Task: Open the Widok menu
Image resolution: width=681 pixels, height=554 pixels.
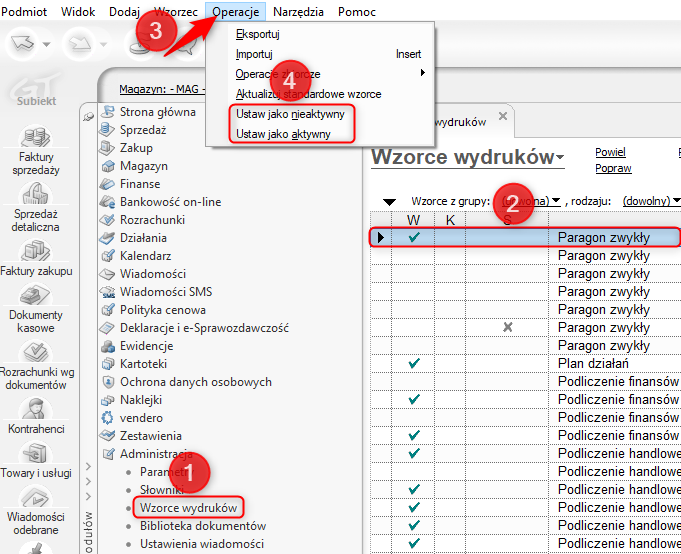Action: 78,12
